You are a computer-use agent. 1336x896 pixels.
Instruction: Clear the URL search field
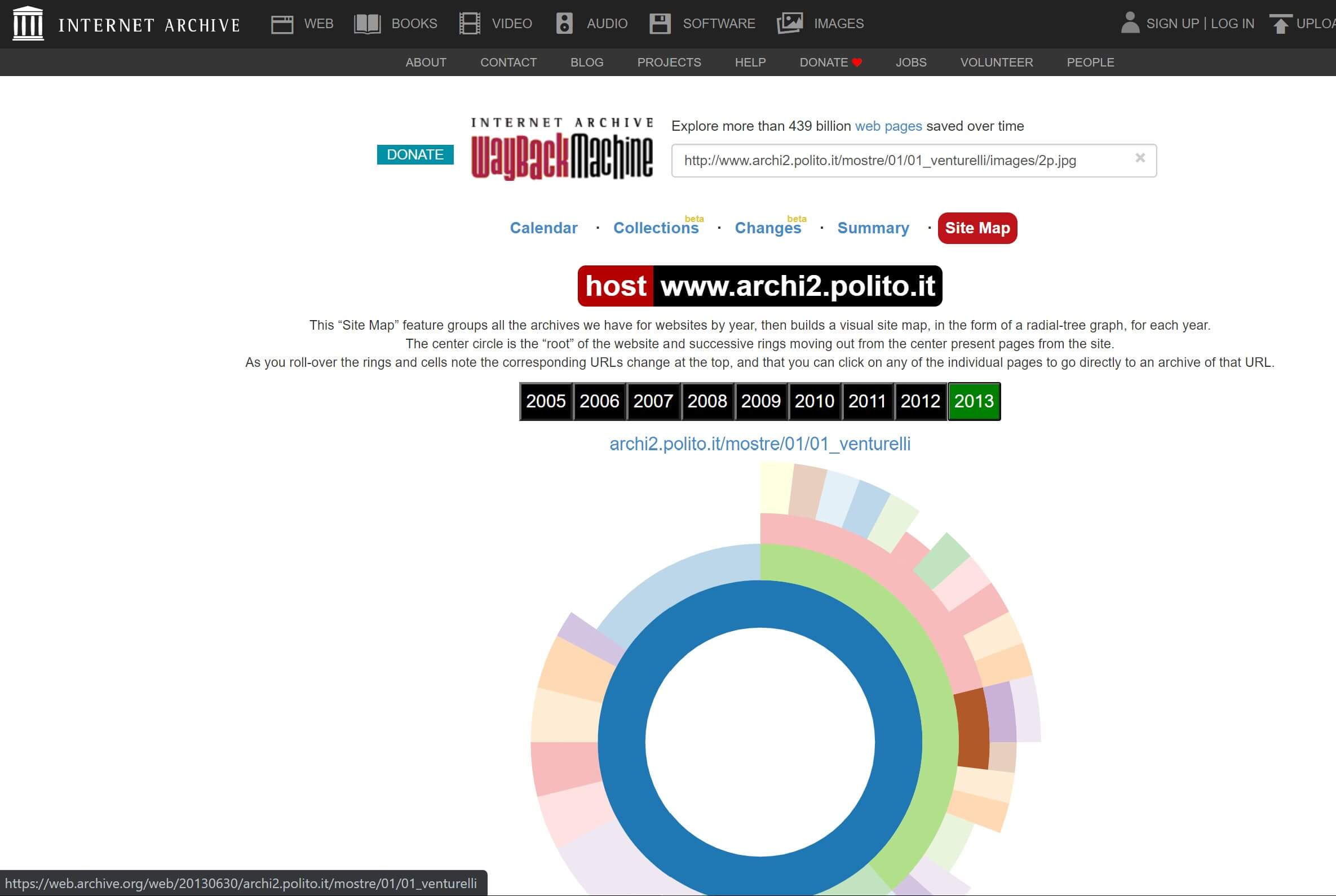(1140, 158)
